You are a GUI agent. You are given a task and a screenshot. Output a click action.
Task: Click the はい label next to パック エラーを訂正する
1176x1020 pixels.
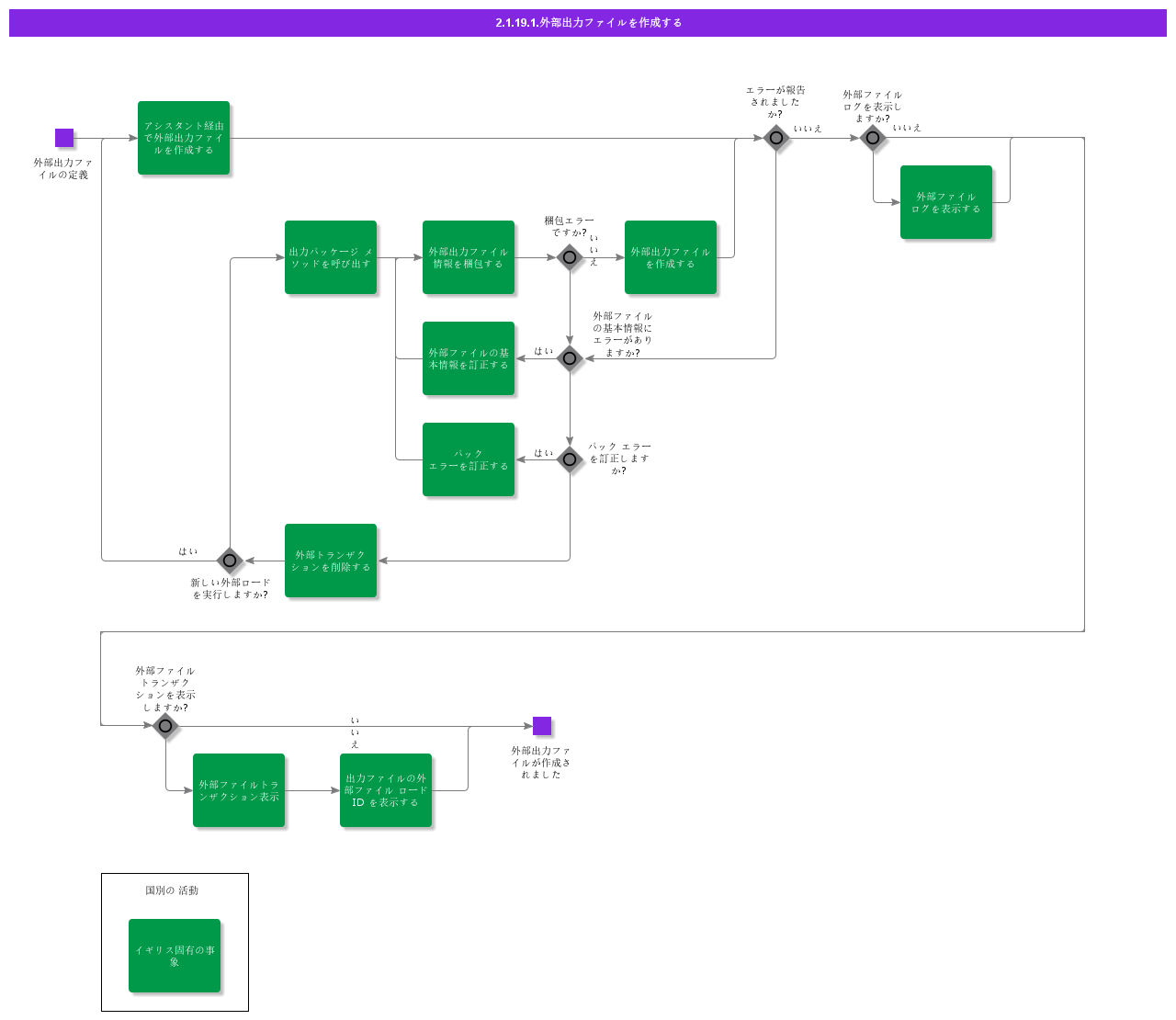[544, 453]
